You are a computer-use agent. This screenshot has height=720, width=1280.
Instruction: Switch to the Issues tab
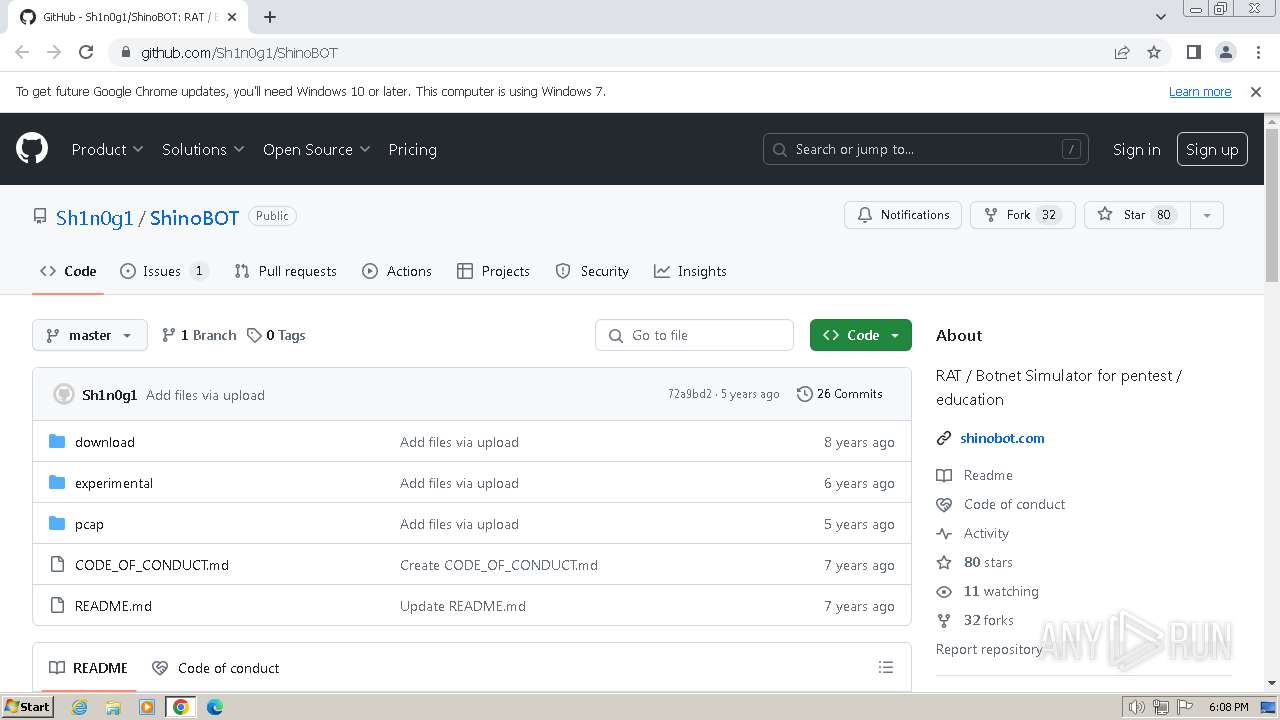point(163,271)
